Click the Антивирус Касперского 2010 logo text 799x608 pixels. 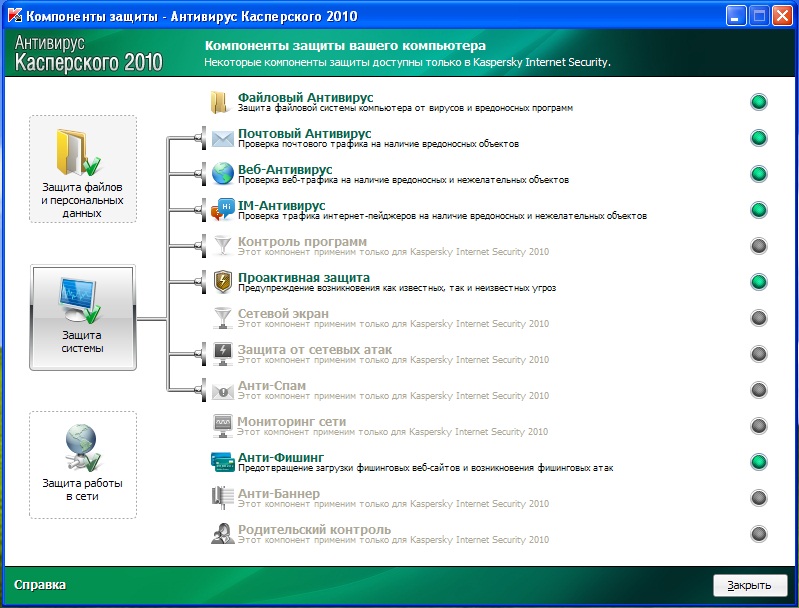[x=88, y=53]
